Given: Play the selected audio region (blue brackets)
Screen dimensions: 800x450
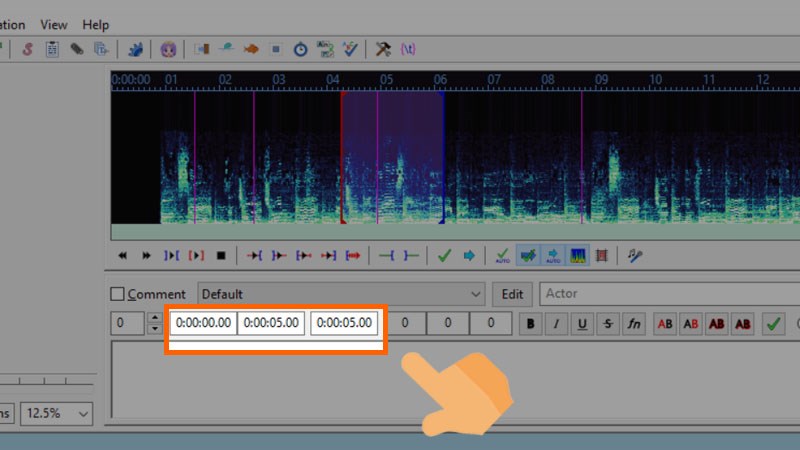Looking at the screenshot, I should pyautogui.click(x=171, y=256).
